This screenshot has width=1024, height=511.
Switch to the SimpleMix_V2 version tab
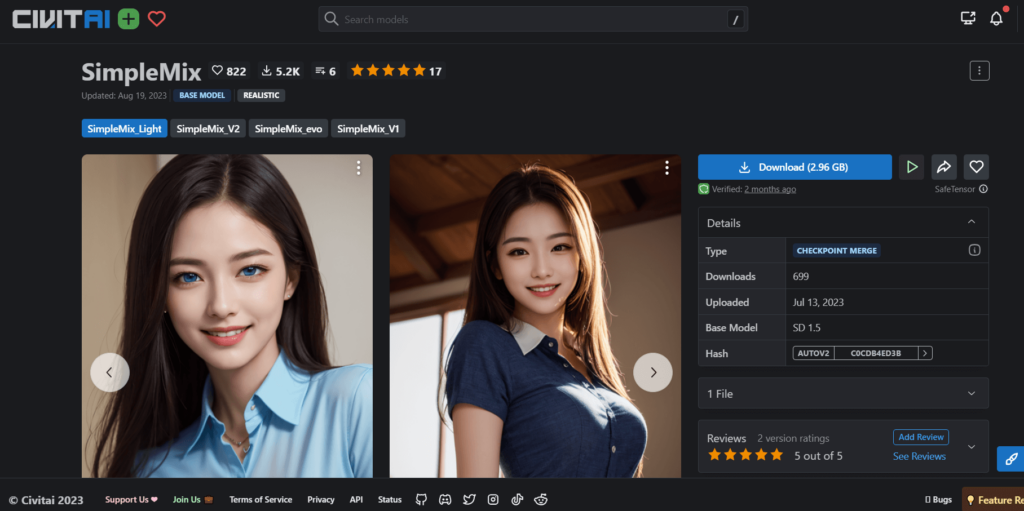click(x=208, y=129)
